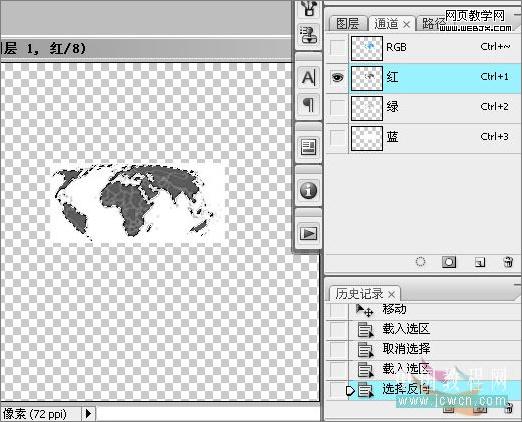This screenshot has height=422, width=522.
Task: Hide the 红 channel eye icon
Action: tap(337, 78)
